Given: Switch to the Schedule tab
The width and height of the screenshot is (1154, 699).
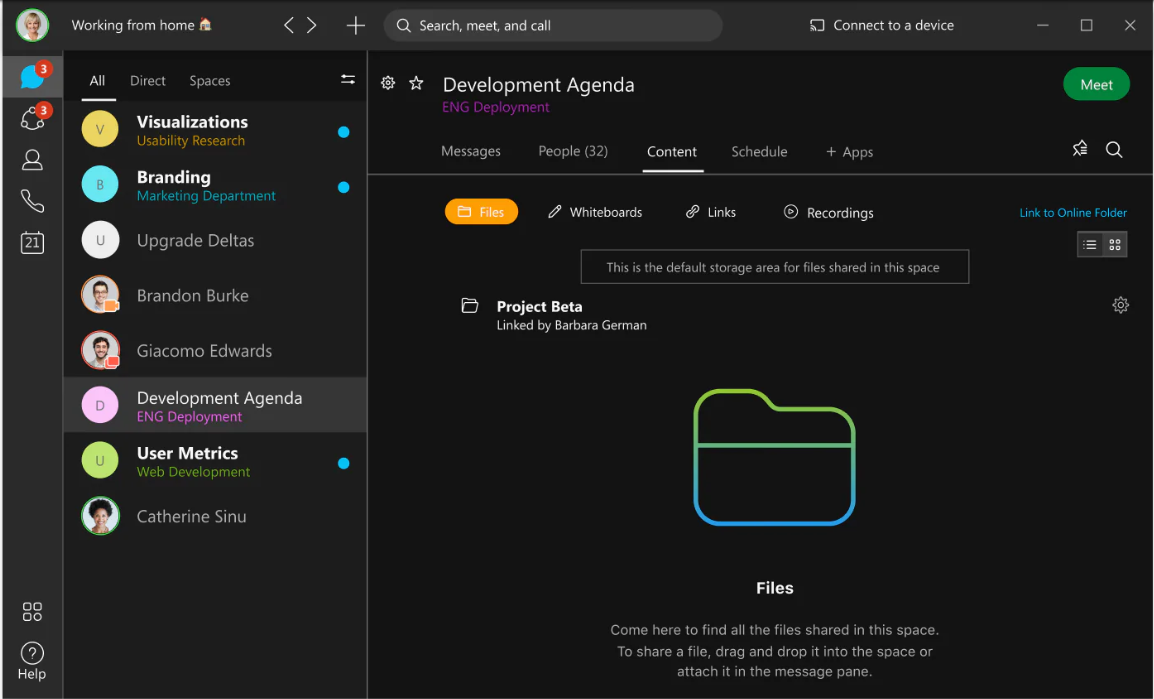Looking at the screenshot, I should 759,151.
